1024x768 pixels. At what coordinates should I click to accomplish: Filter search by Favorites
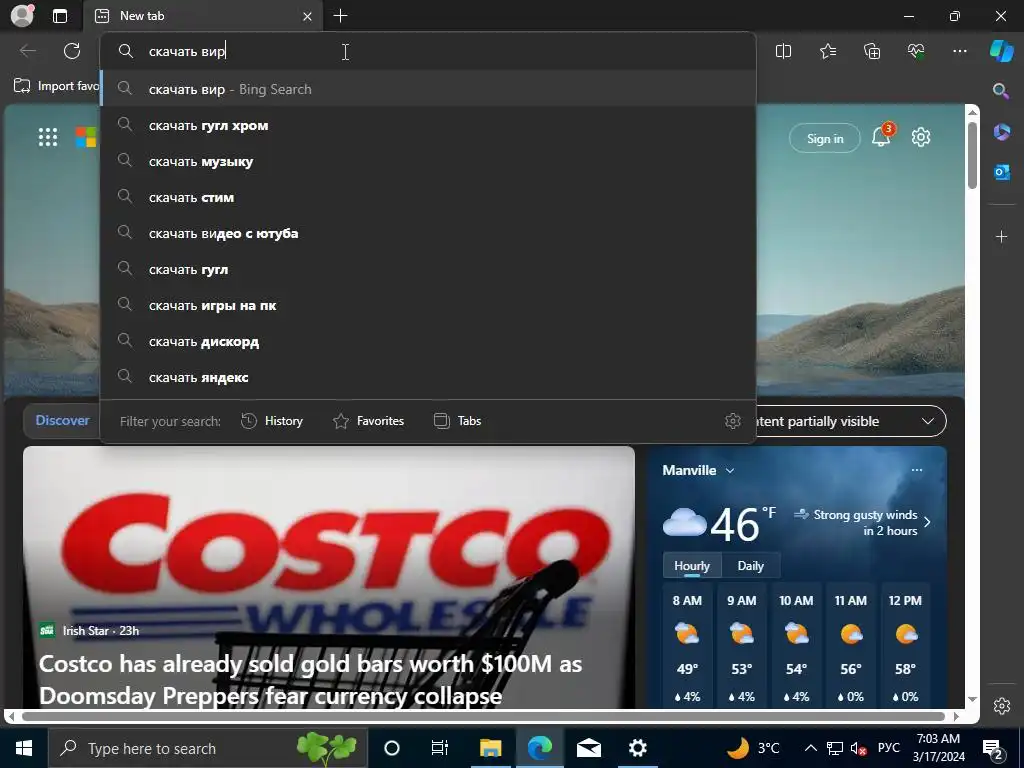click(368, 421)
